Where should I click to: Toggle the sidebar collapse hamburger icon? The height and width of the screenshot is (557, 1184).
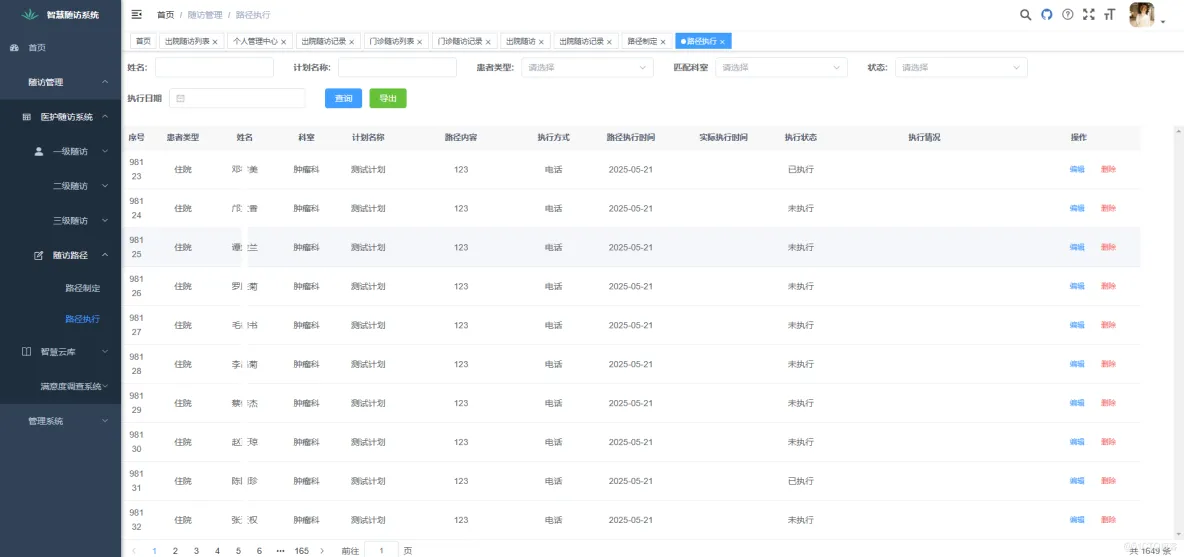click(137, 14)
